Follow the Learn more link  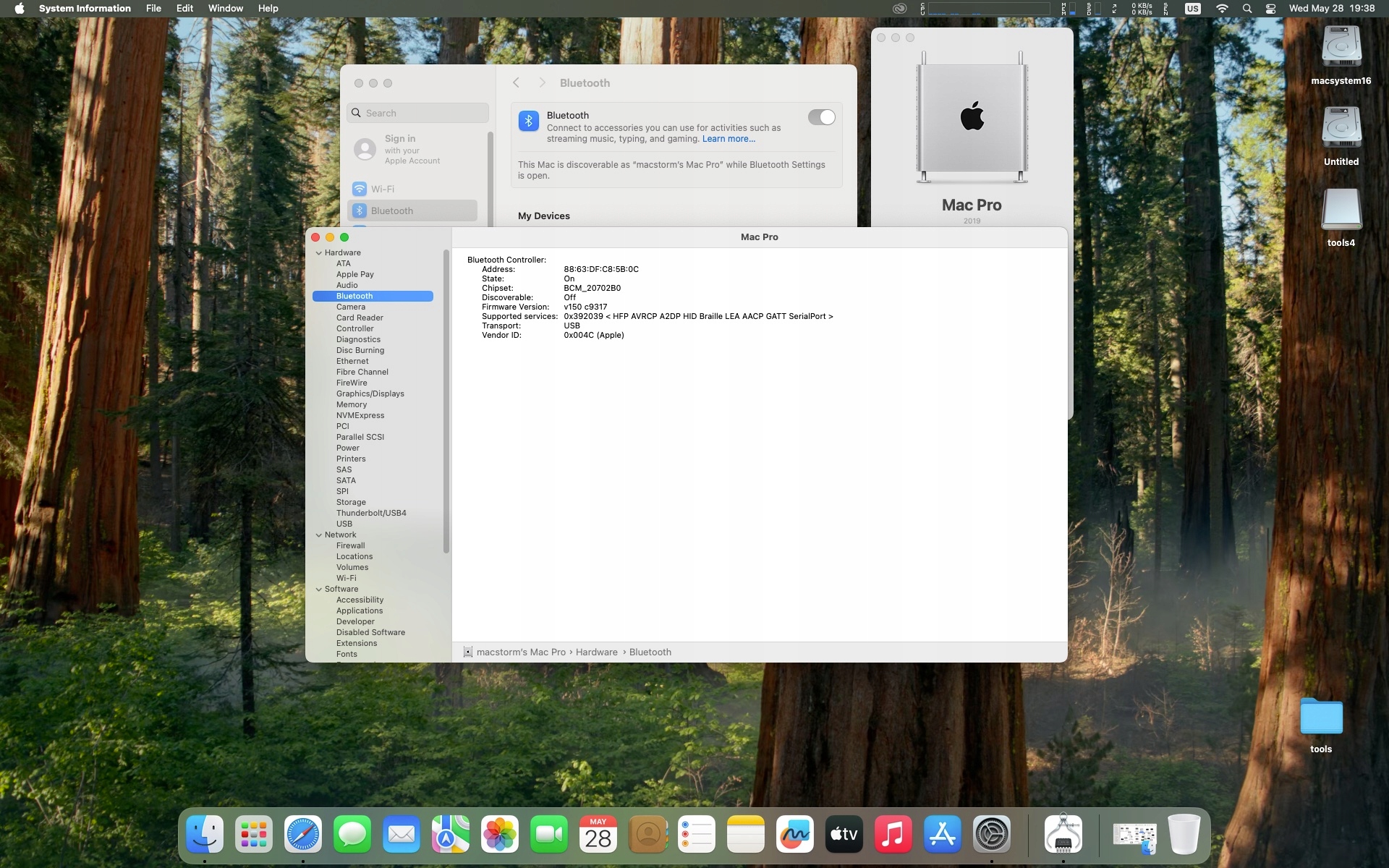[729, 139]
